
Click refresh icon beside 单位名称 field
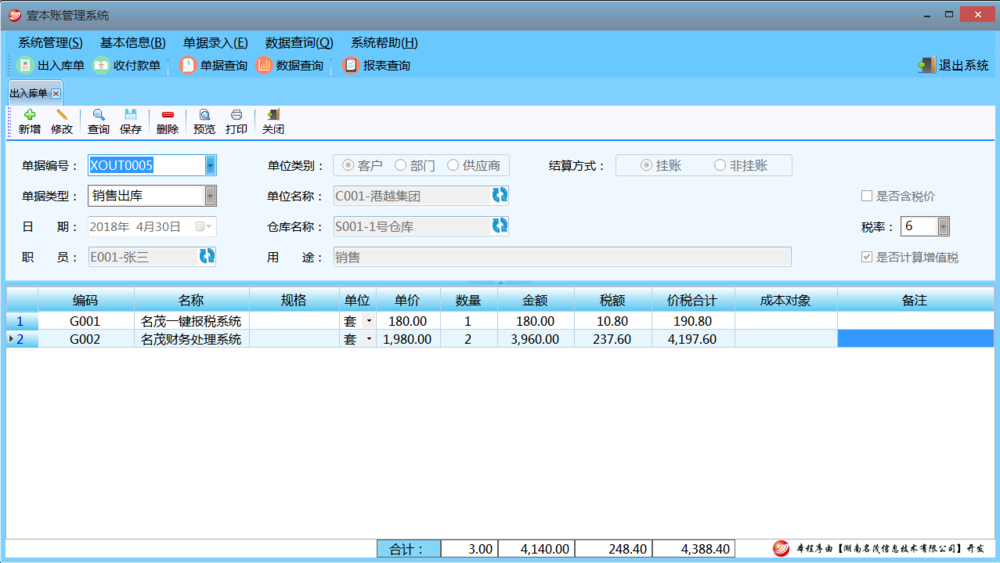tap(499, 195)
